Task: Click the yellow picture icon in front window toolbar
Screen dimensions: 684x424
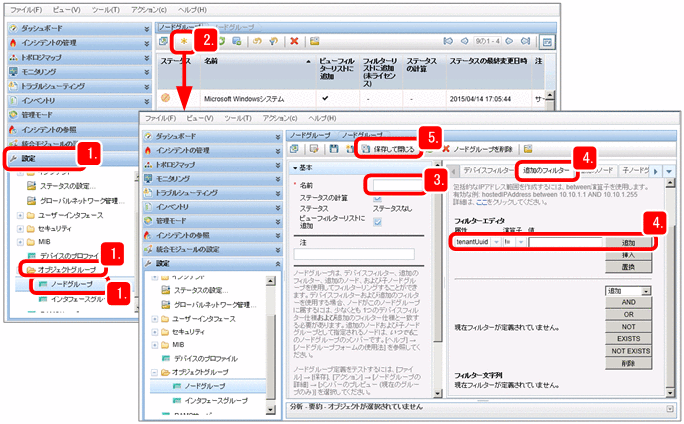Action: 528,149
